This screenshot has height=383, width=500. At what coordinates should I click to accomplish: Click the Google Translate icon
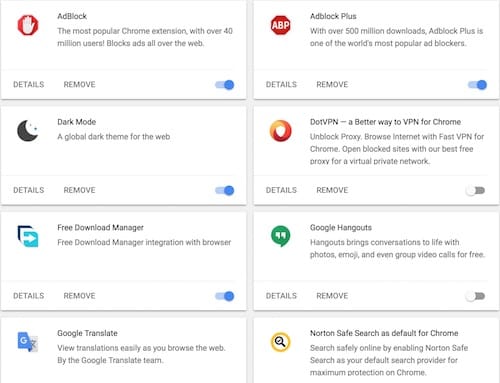click(28, 342)
